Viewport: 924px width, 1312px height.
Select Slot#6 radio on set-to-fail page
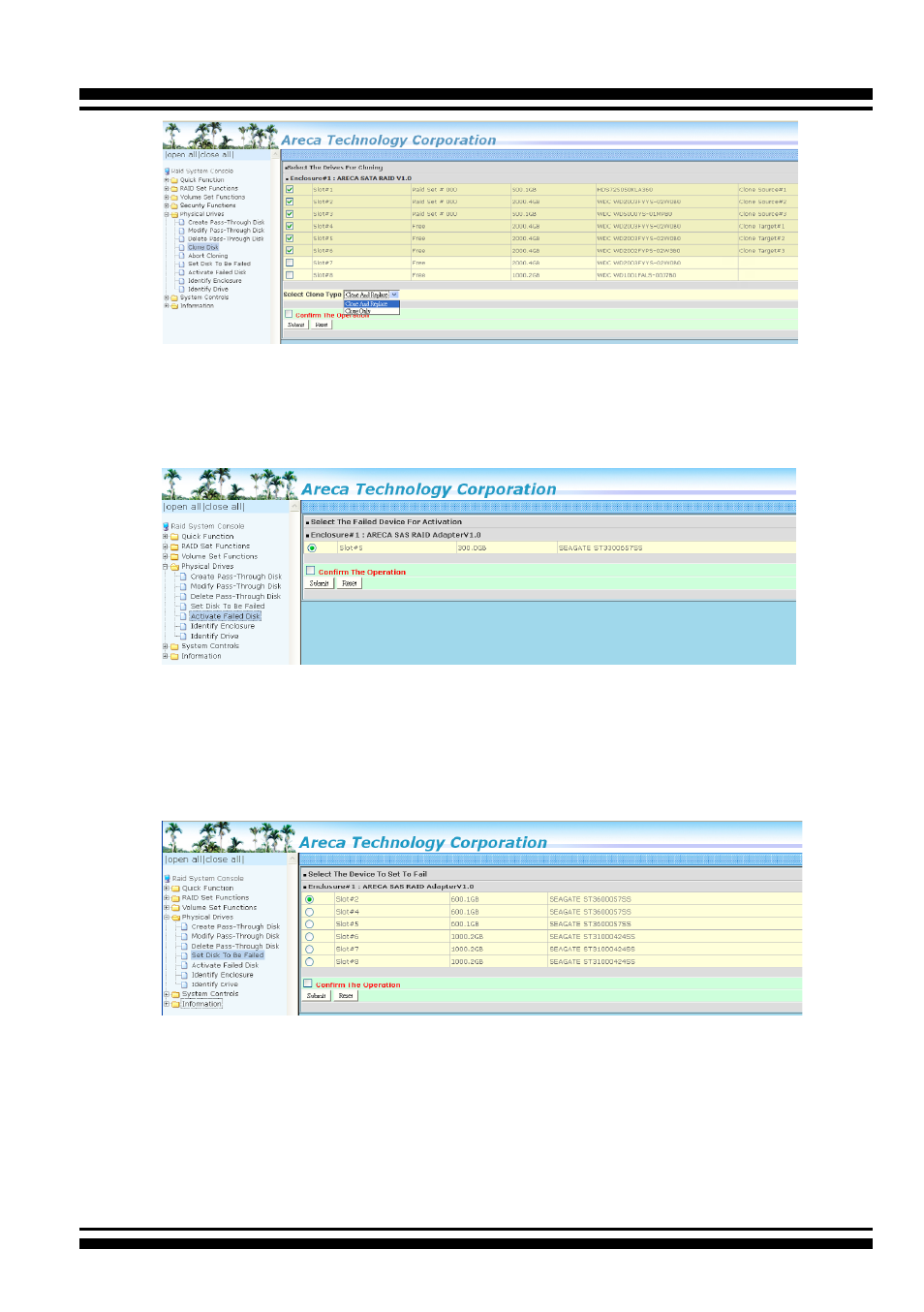[310, 937]
